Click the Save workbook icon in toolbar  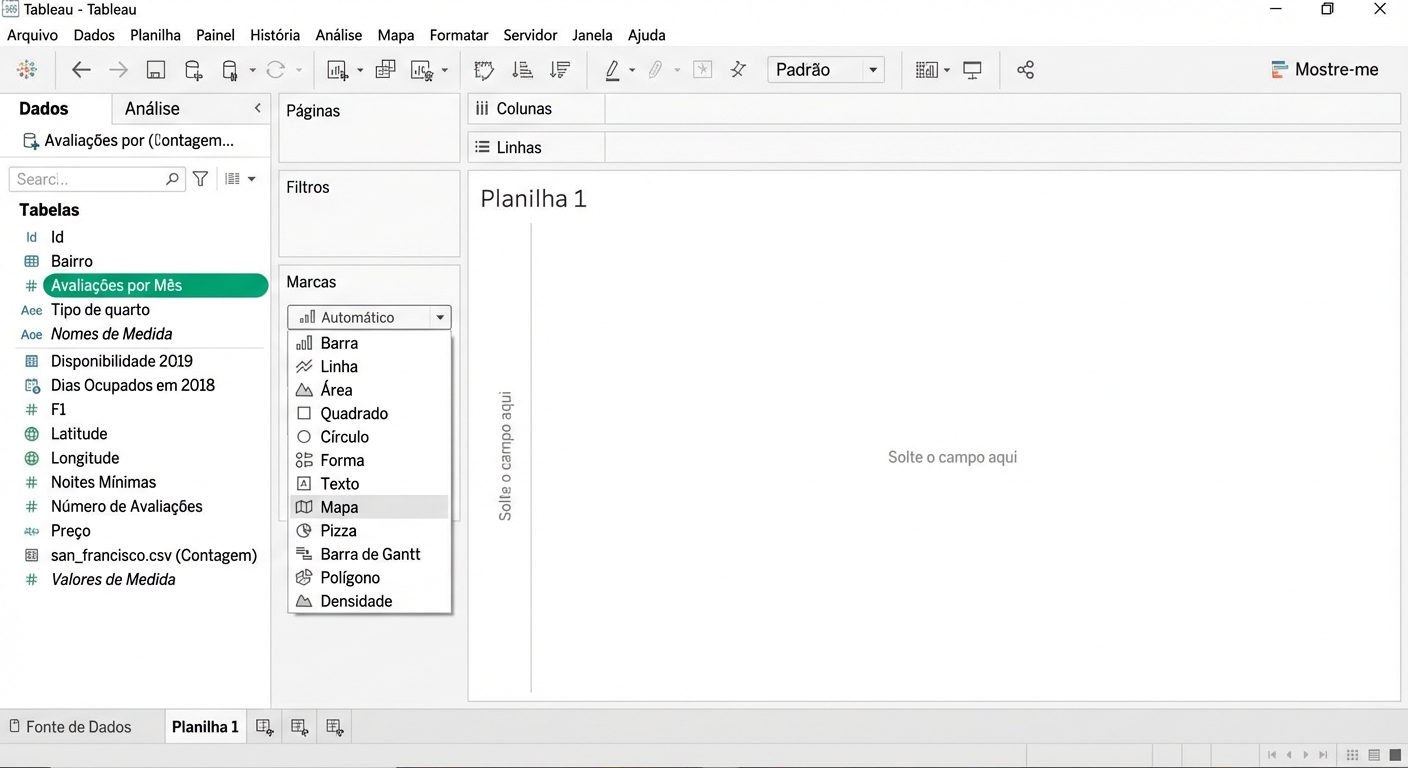pyautogui.click(x=156, y=70)
